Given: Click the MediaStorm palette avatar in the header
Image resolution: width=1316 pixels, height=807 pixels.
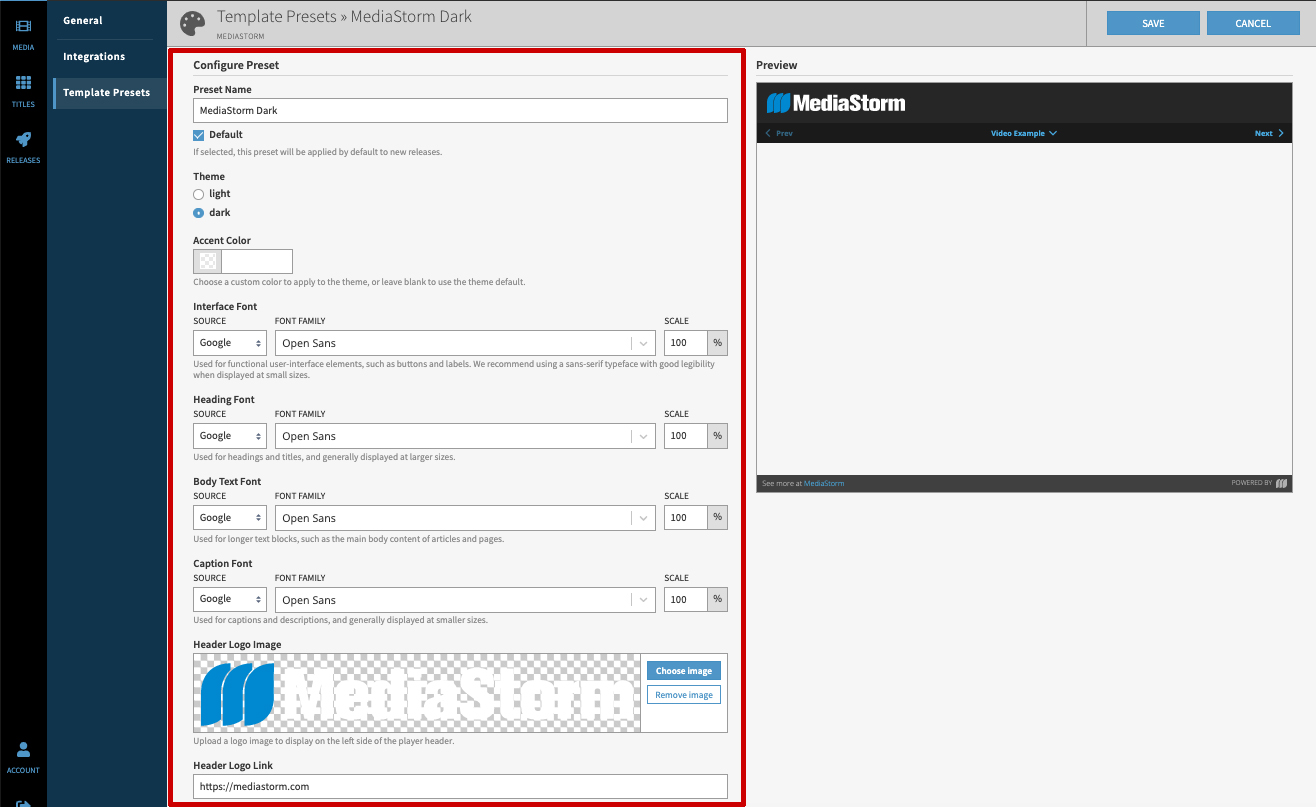Looking at the screenshot, I should 192,22.
